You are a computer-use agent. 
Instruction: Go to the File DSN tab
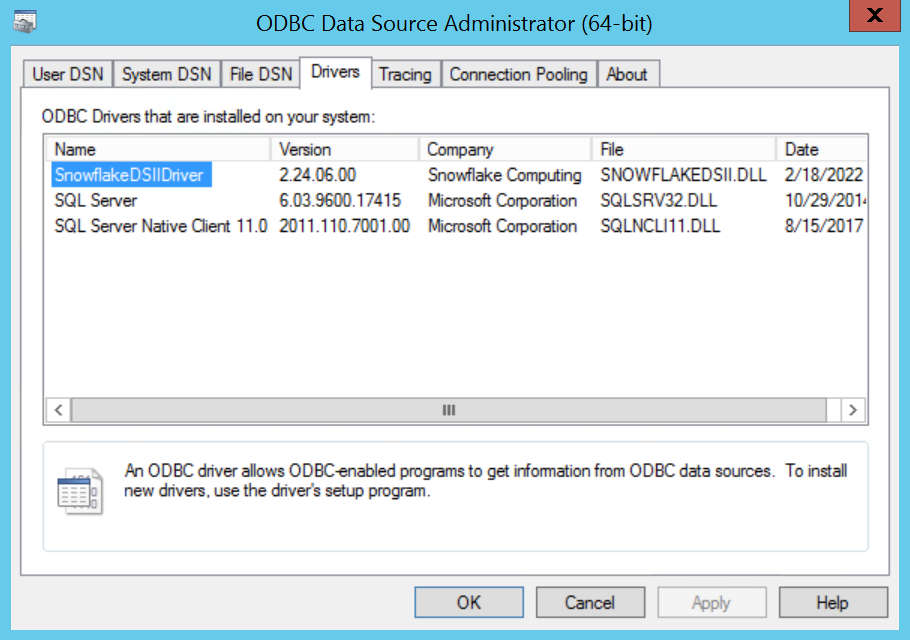pyautogui.click(x=261, y=74)
